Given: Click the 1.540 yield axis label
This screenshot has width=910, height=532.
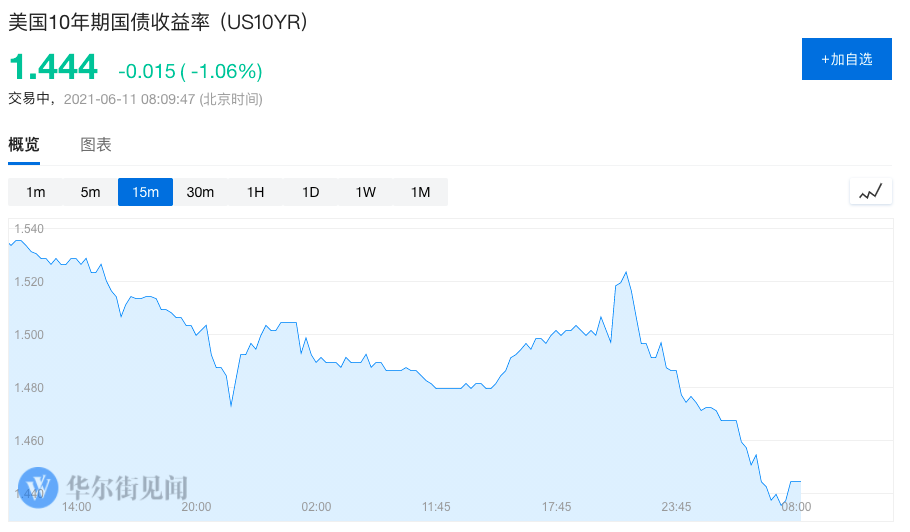Looking at the screenshot, I should coord(29,229).
